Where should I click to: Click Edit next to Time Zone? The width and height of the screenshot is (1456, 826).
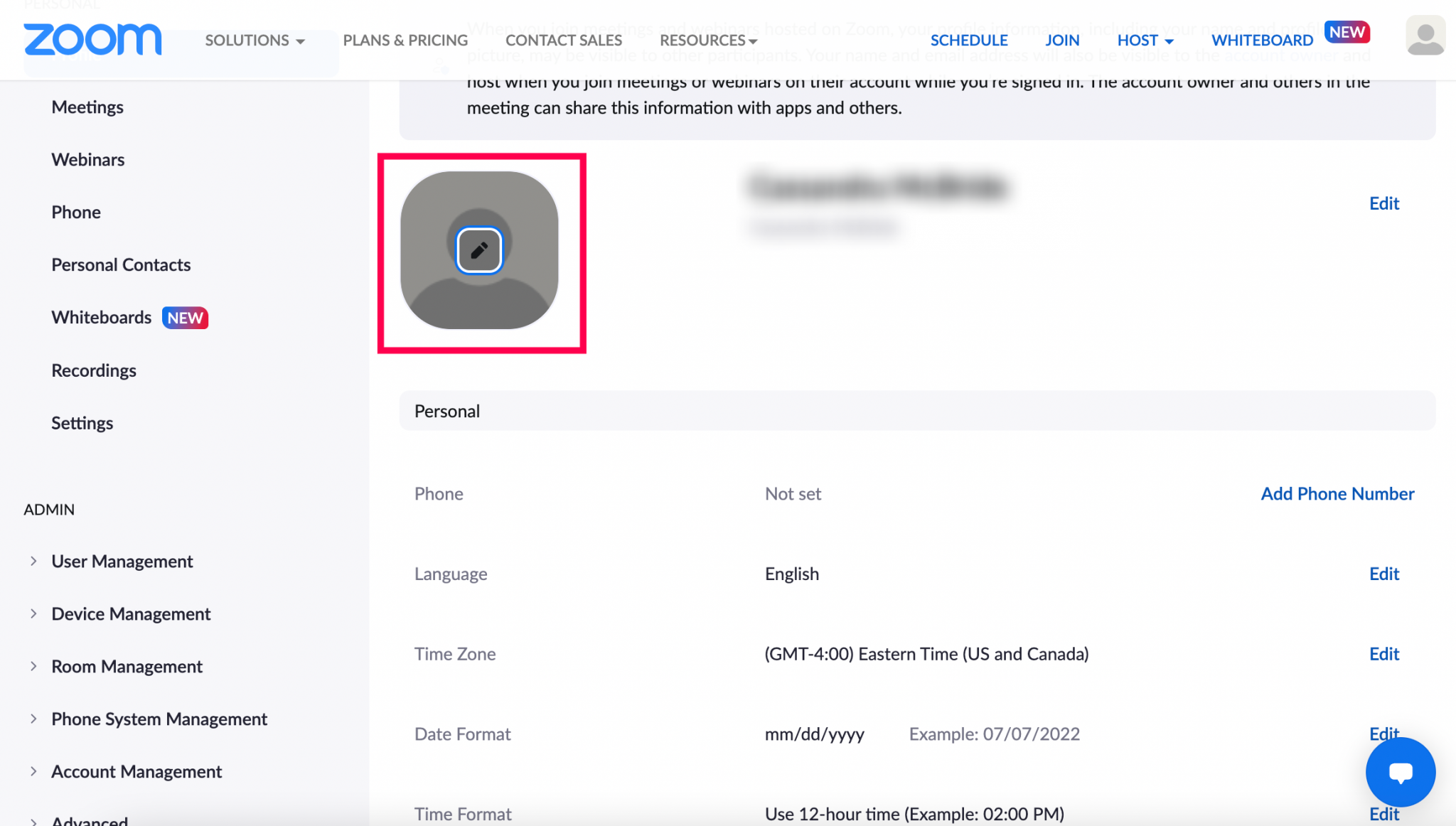click(x=1383, y=654)
